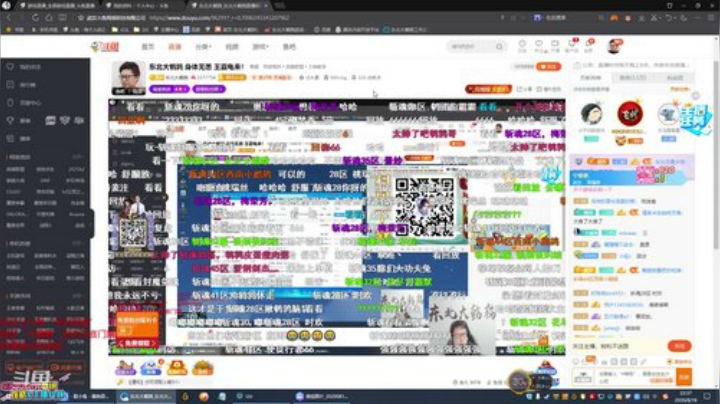Click the Douyu logo in header
720x404 pixels.
tap(105, 46)
